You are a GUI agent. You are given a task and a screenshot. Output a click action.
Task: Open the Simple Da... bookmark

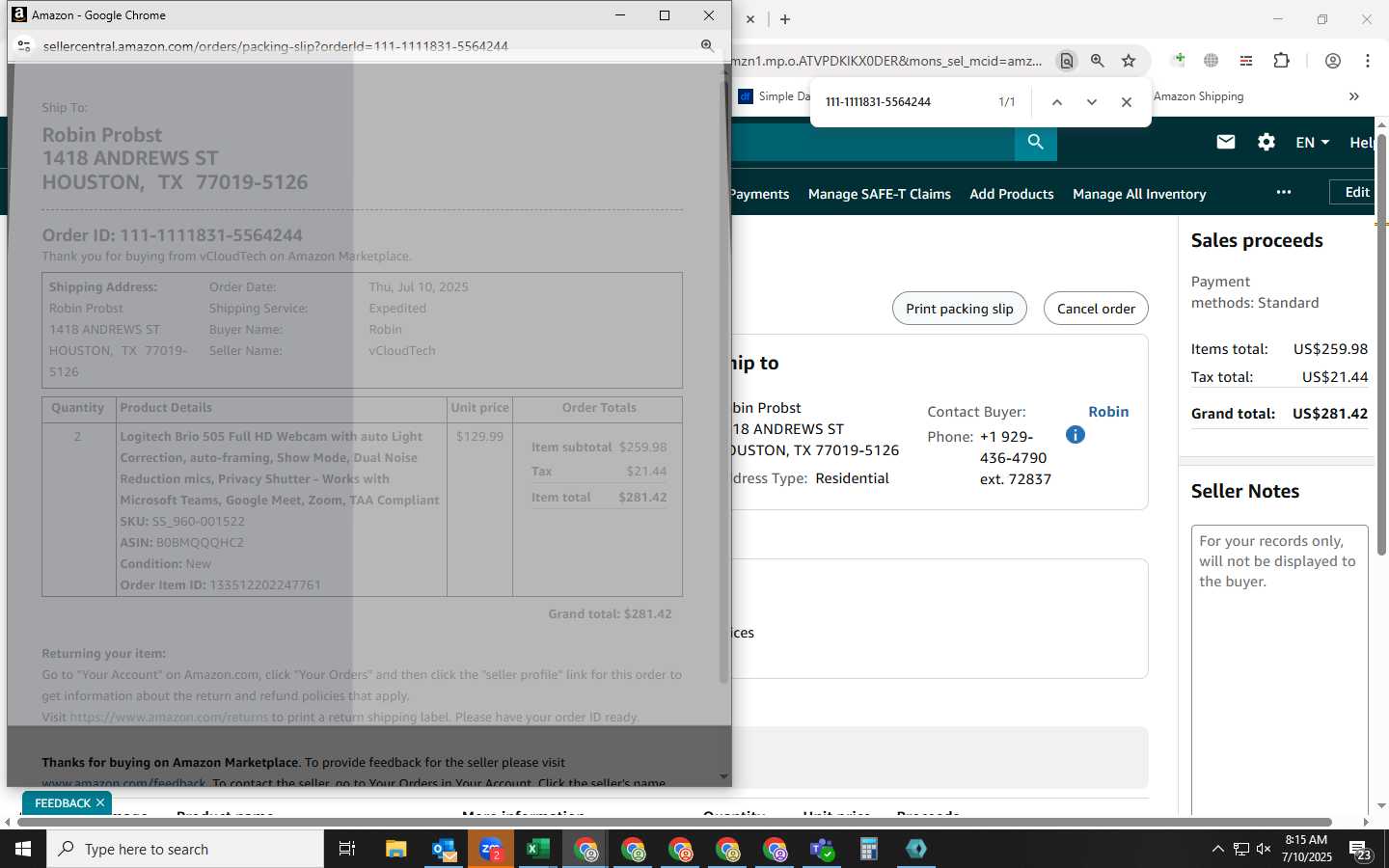(775, 96)
